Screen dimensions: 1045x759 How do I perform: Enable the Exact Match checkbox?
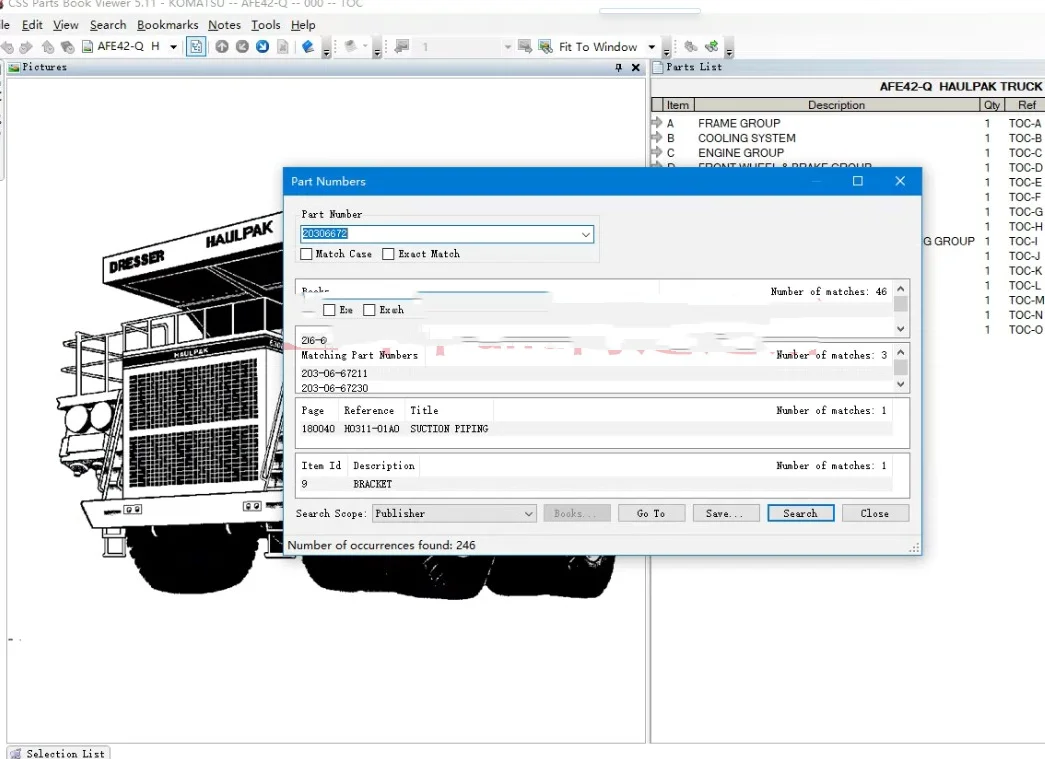[388, 254]
